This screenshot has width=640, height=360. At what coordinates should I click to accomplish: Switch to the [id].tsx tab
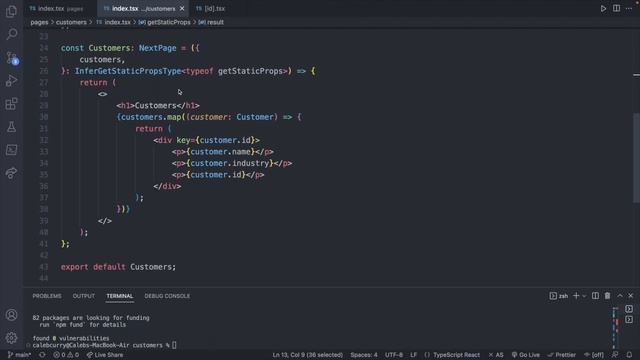tap(210, 9)
